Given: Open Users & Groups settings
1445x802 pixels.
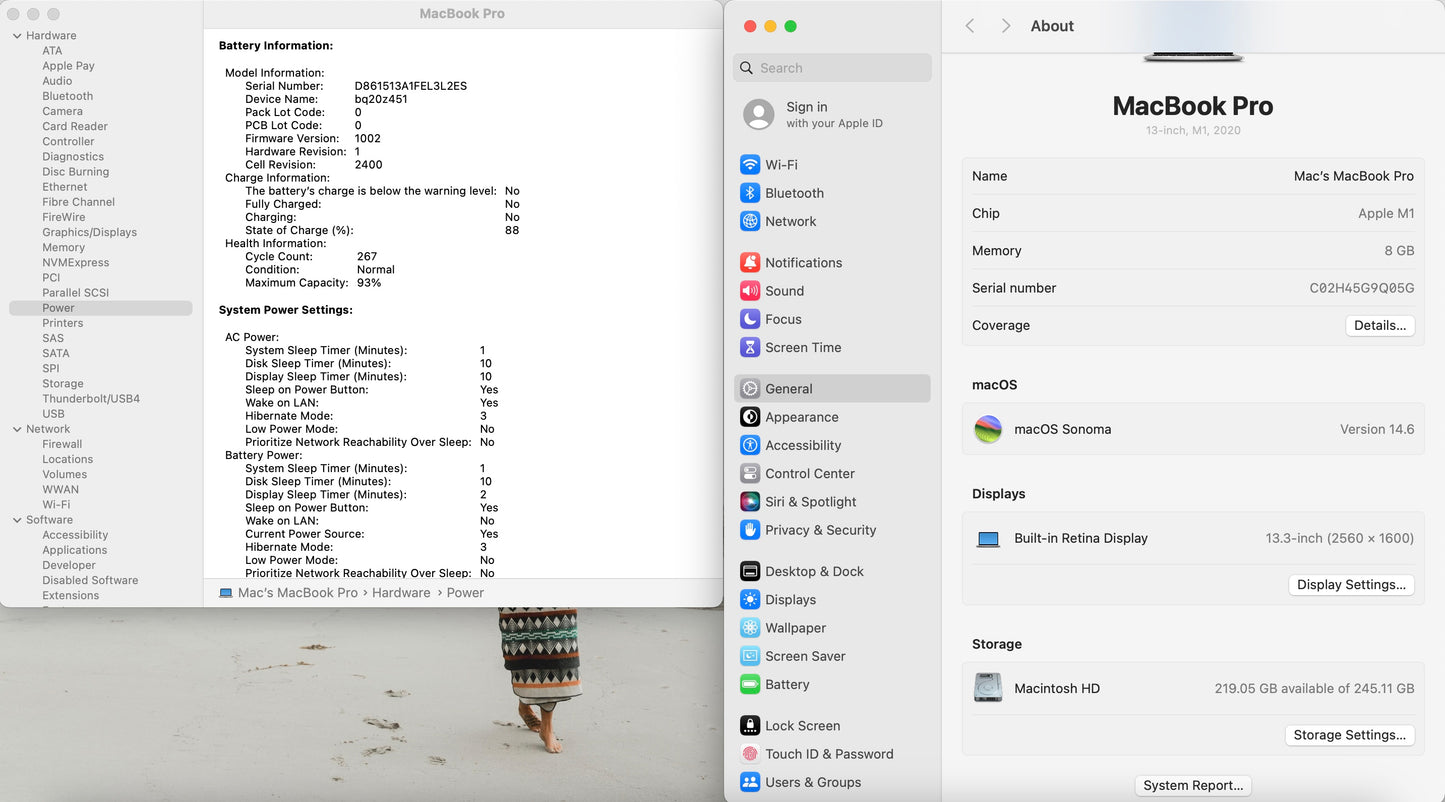Looking at the screenshot, I should (x=815, y=782).
